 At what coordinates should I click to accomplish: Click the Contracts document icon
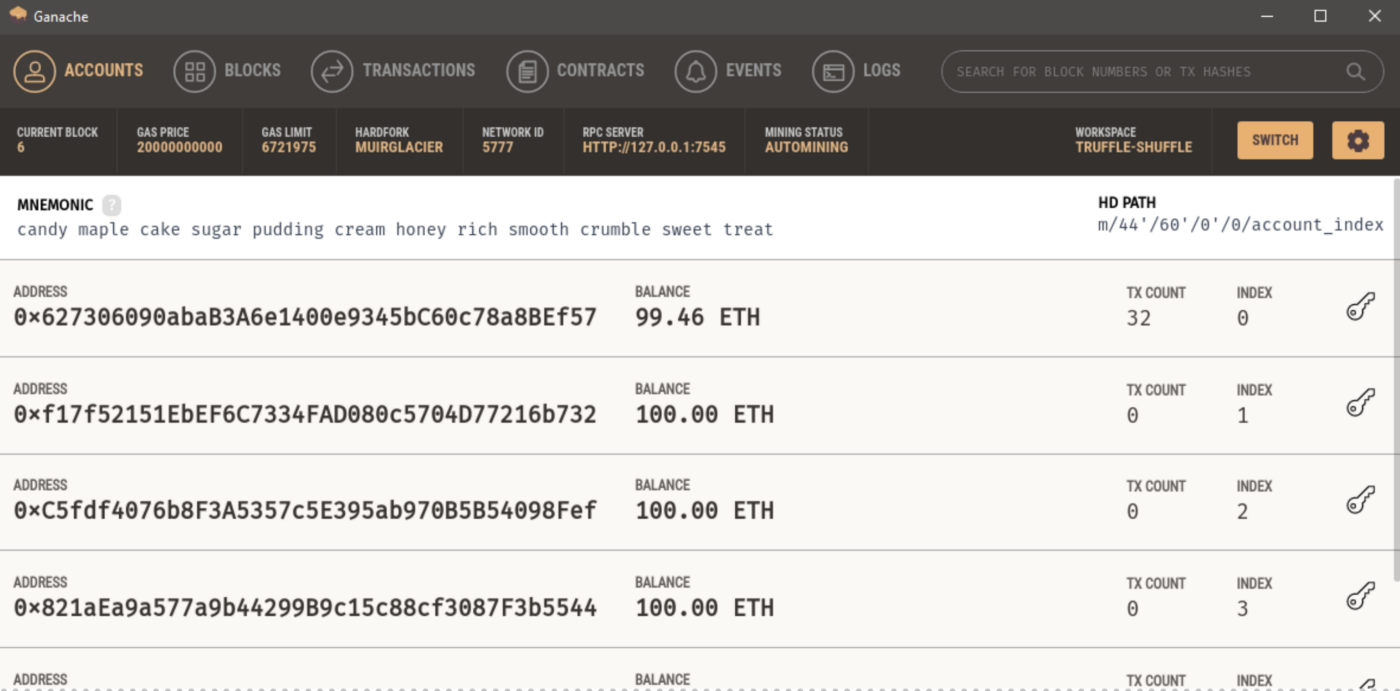point(527,72)
